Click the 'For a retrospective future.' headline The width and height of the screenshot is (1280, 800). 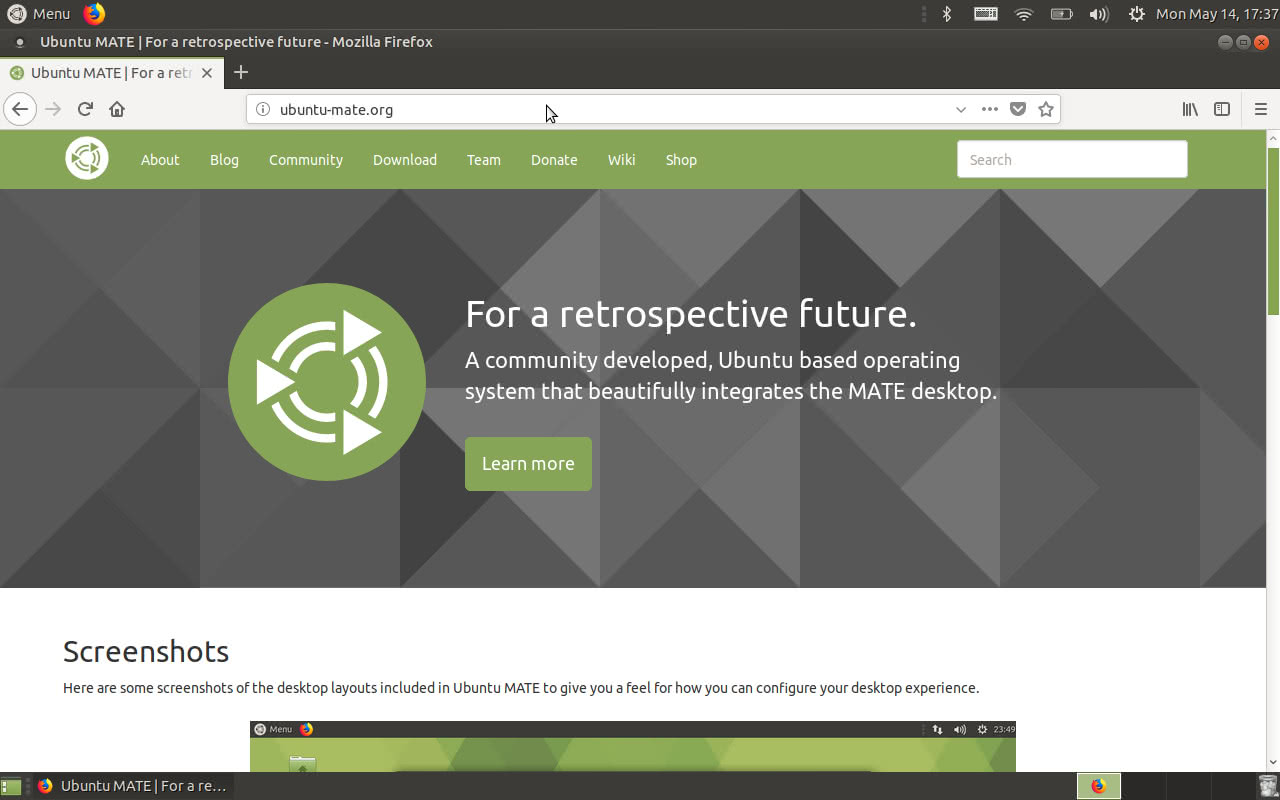(691, 314)
